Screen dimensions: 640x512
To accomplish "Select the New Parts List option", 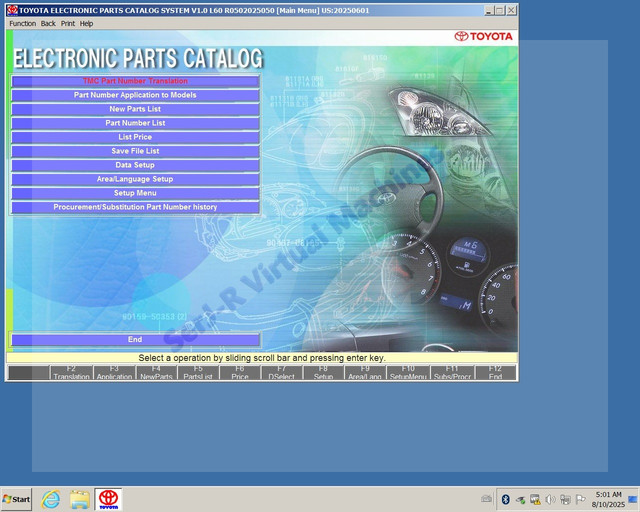I will [135, 109].
